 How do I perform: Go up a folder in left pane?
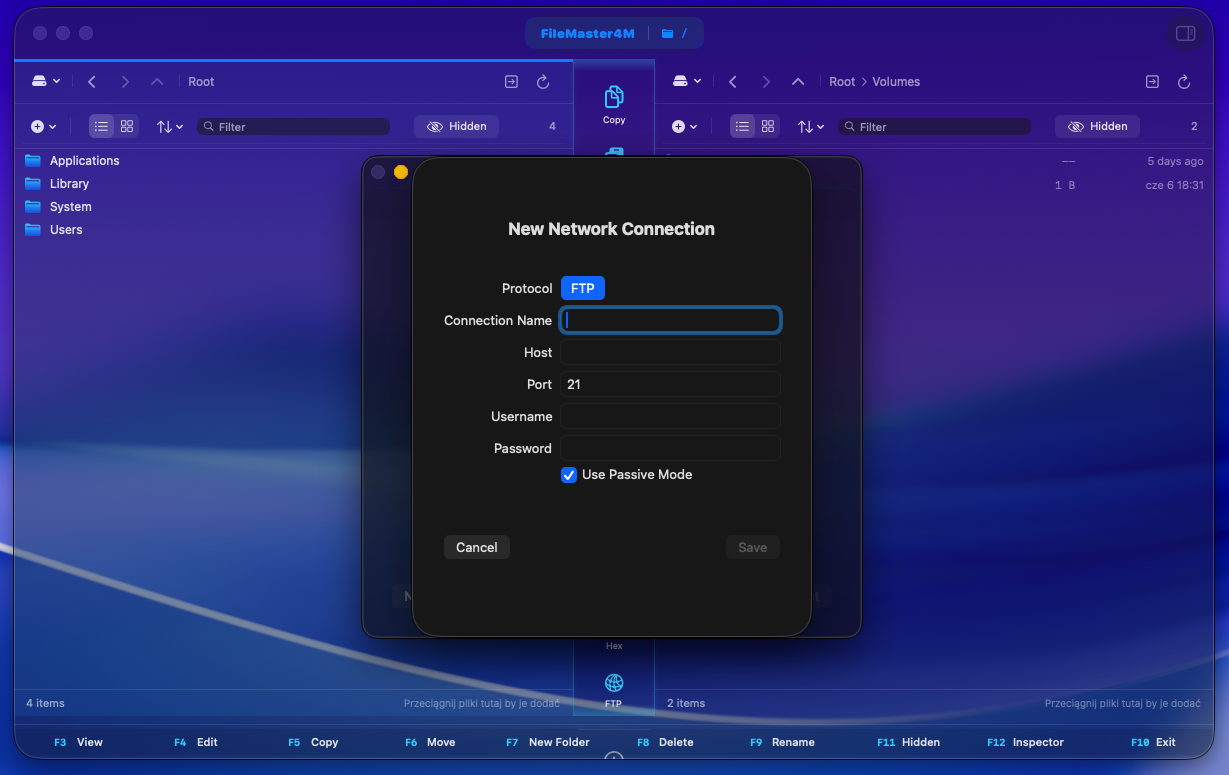(157, 82)
